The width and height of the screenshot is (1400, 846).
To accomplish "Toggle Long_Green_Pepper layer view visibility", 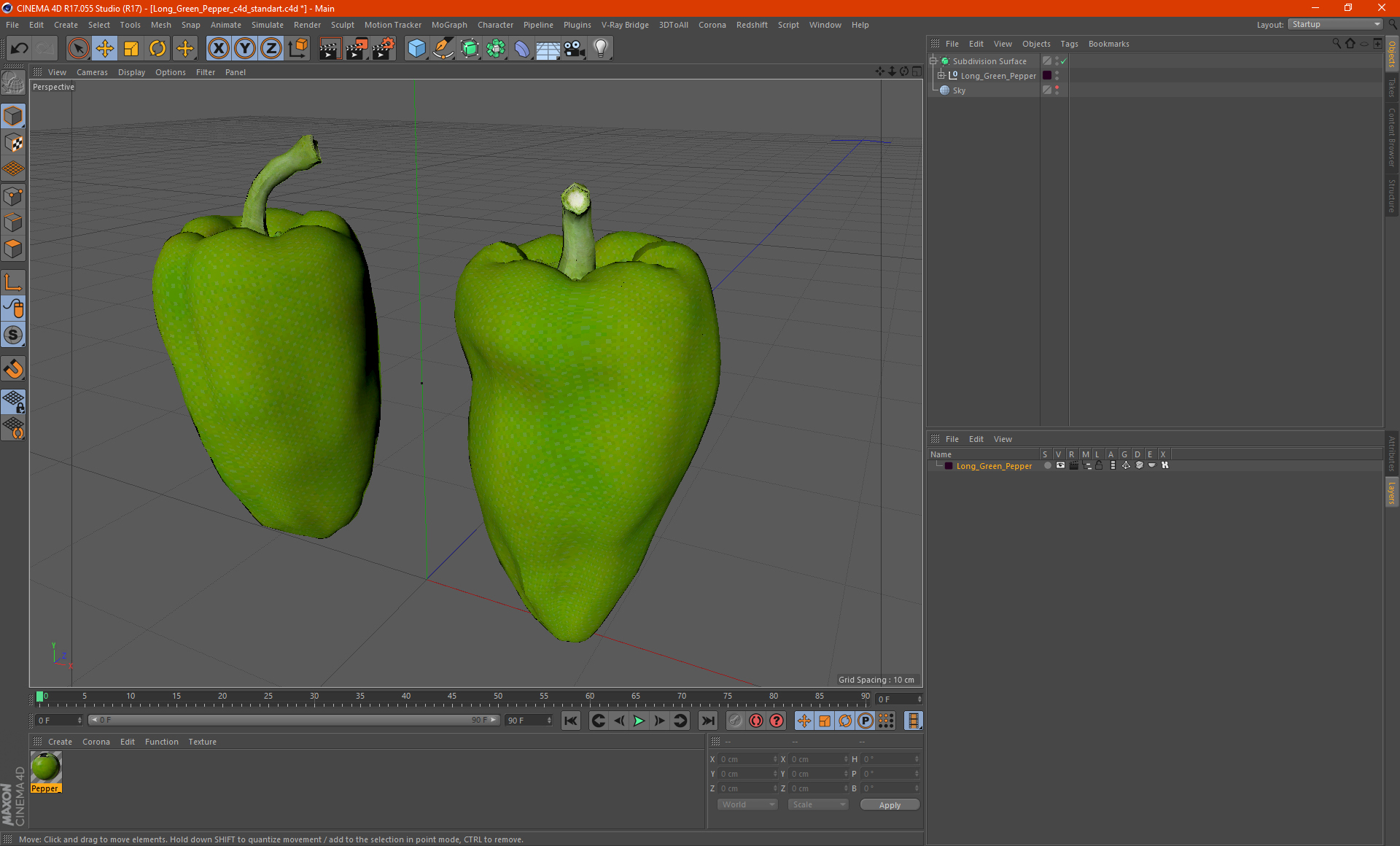I will coord(1060,465).
